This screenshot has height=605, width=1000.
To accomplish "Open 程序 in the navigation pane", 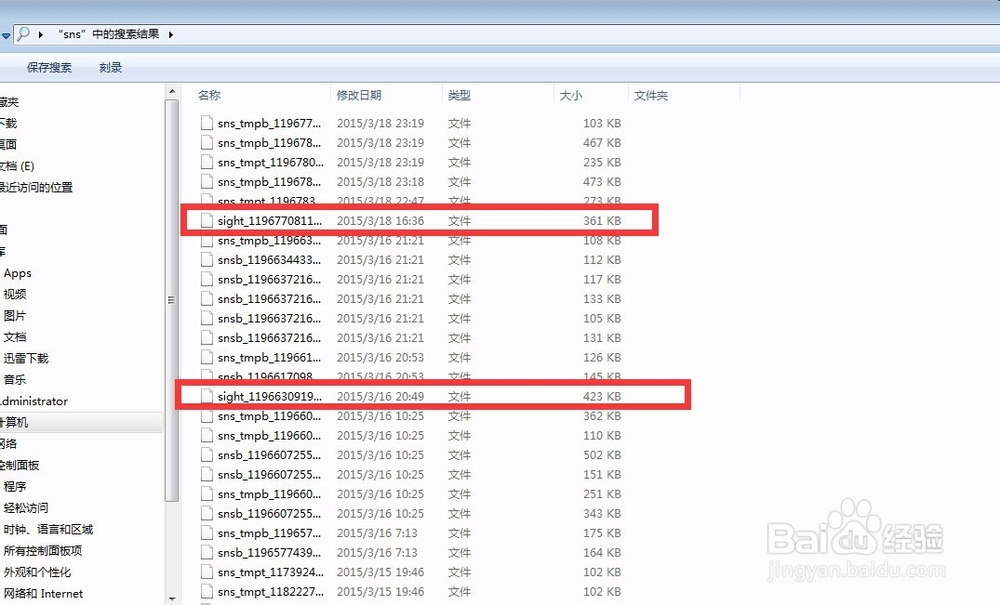I will tap(15, 486).
